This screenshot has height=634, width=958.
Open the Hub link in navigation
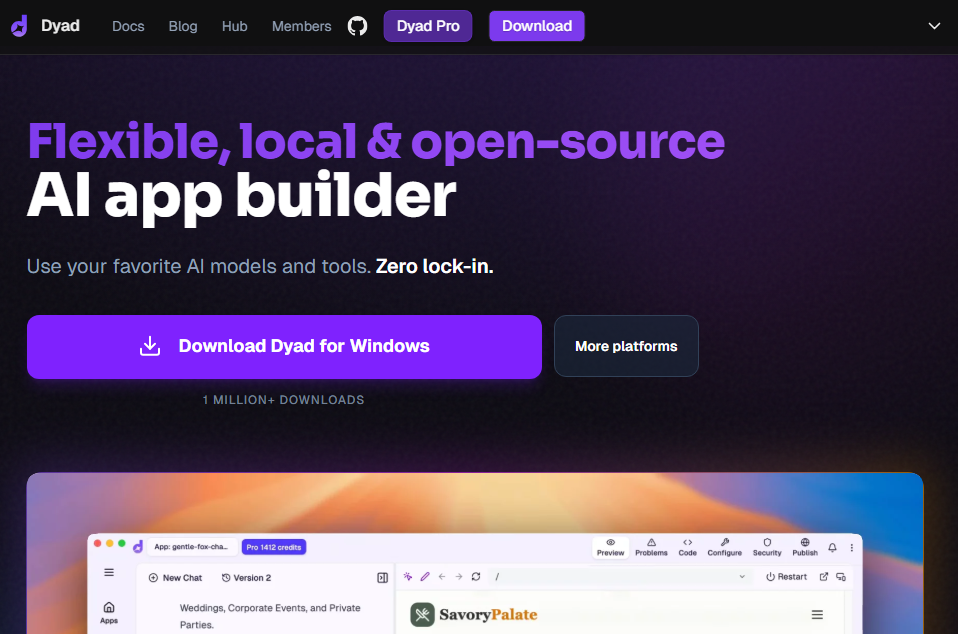[235, 26]
